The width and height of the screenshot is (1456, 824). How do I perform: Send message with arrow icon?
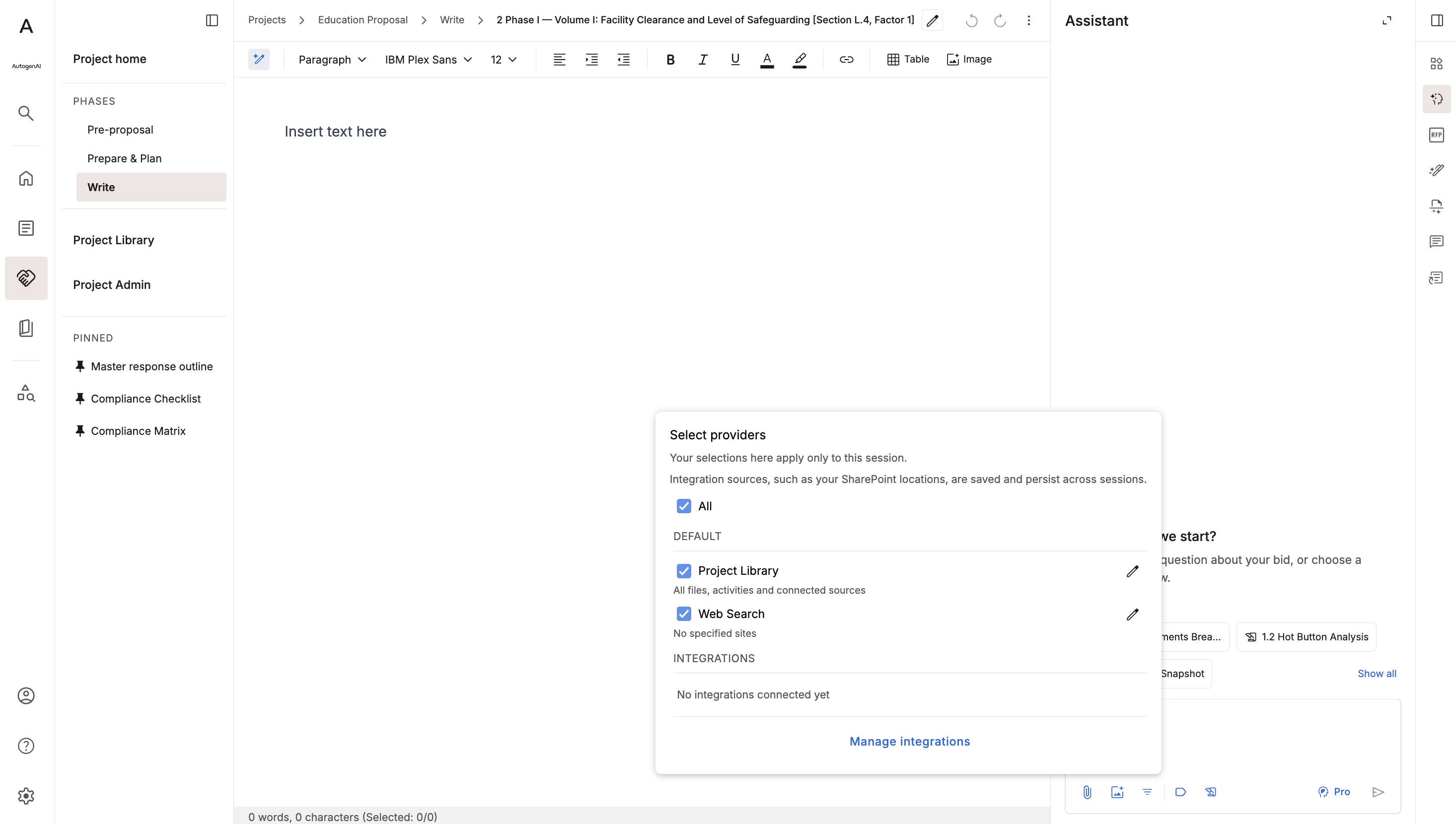1378,792
